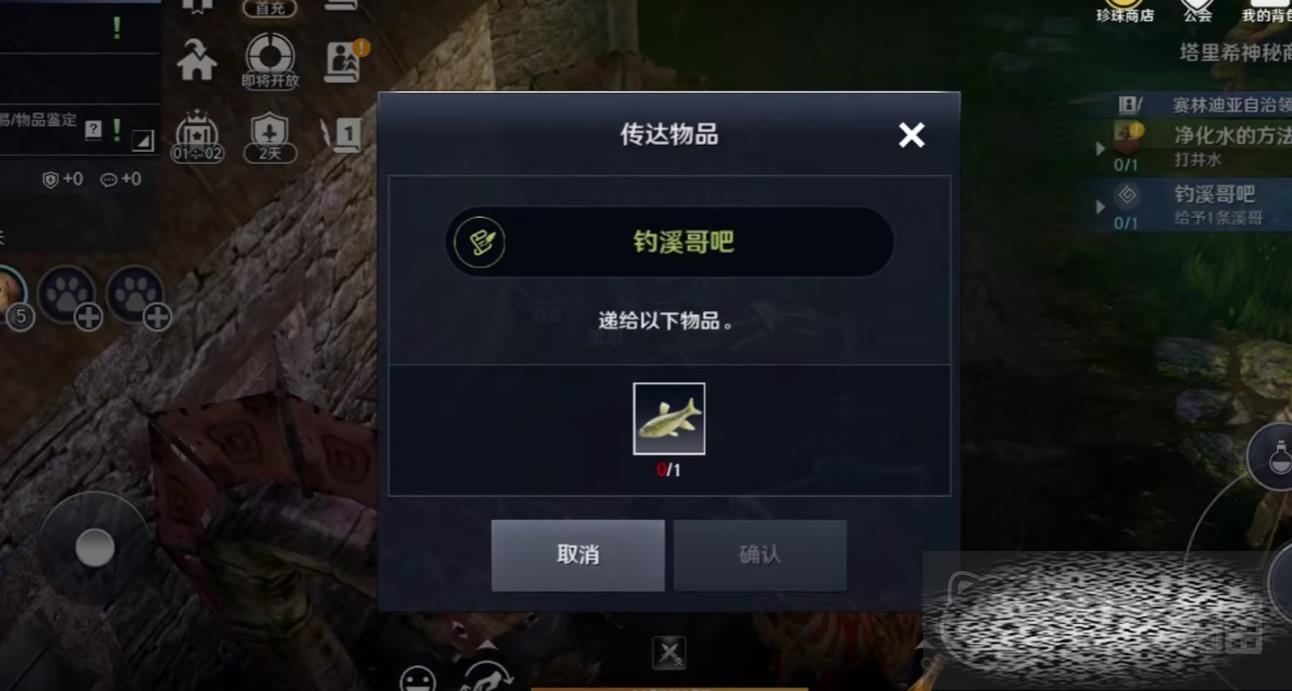This screenshot has height=691, width=1292.
Task: Open the 01-02 castle event icon
Action: pos(197,137)
